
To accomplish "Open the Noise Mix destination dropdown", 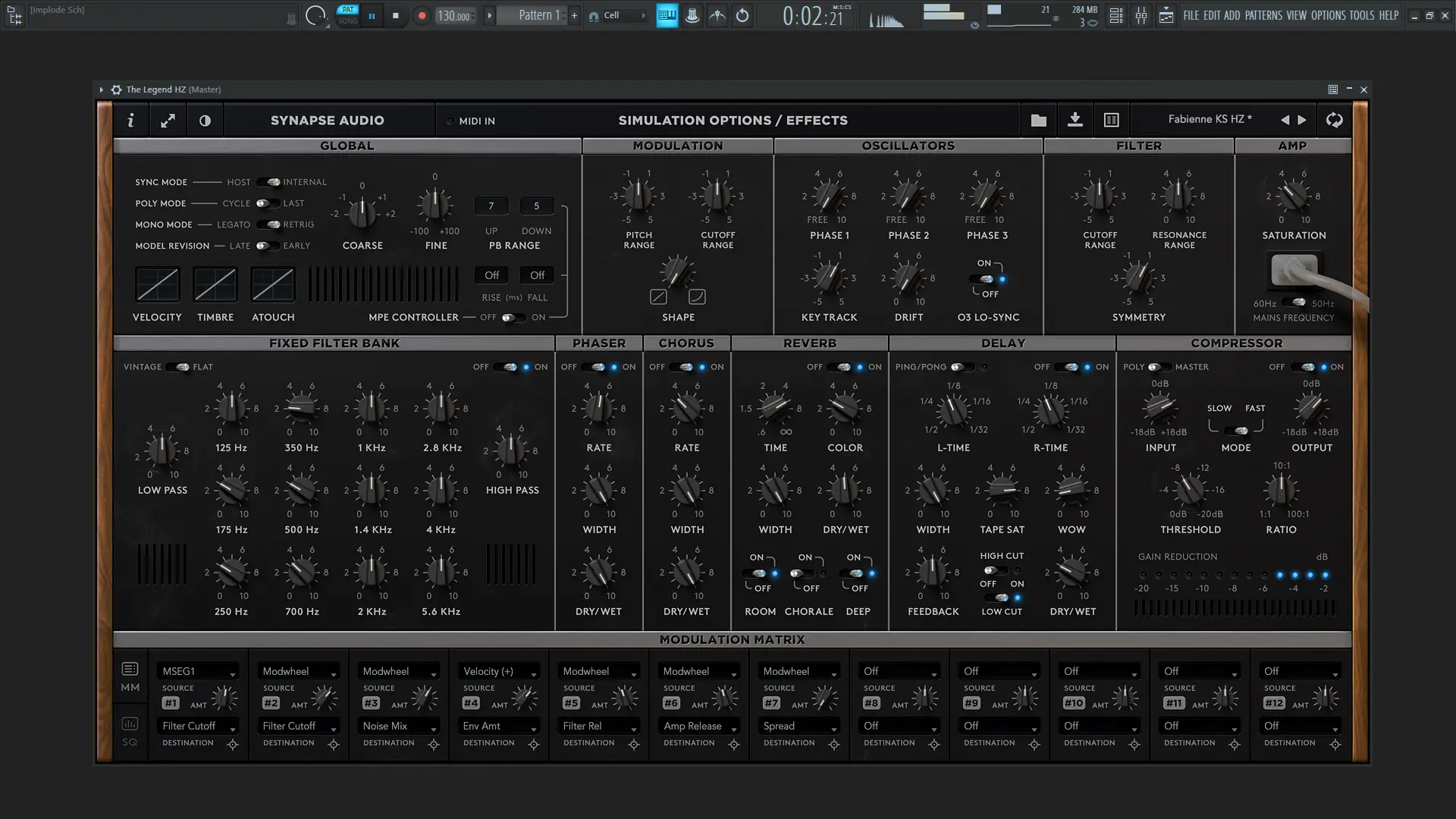I will pos(399,726).
